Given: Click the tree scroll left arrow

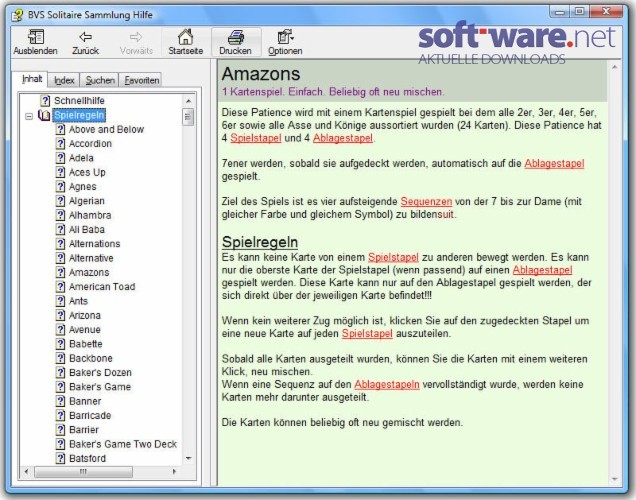Looking at the screenshot, I should 27,472.
